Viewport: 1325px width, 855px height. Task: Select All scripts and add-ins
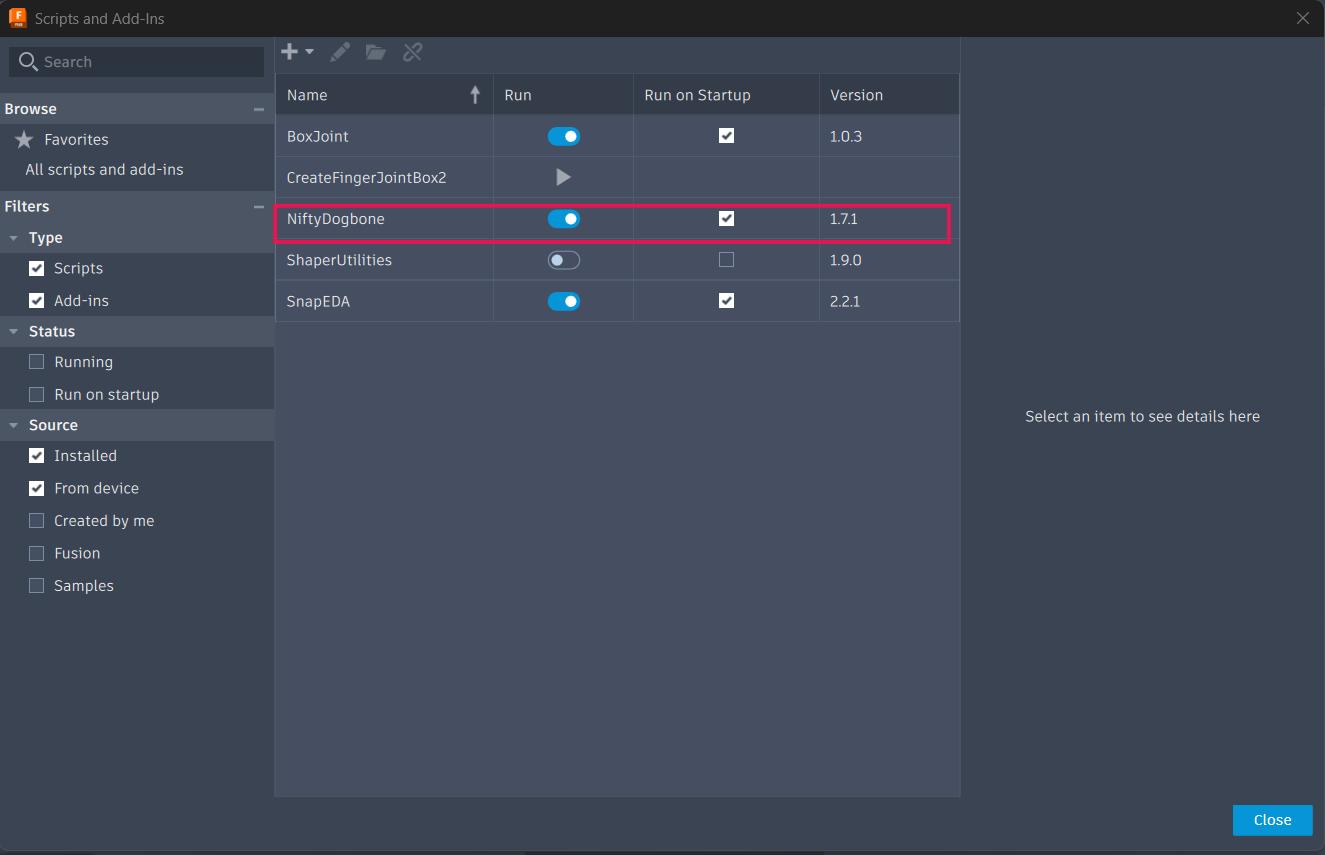[104, 170]
